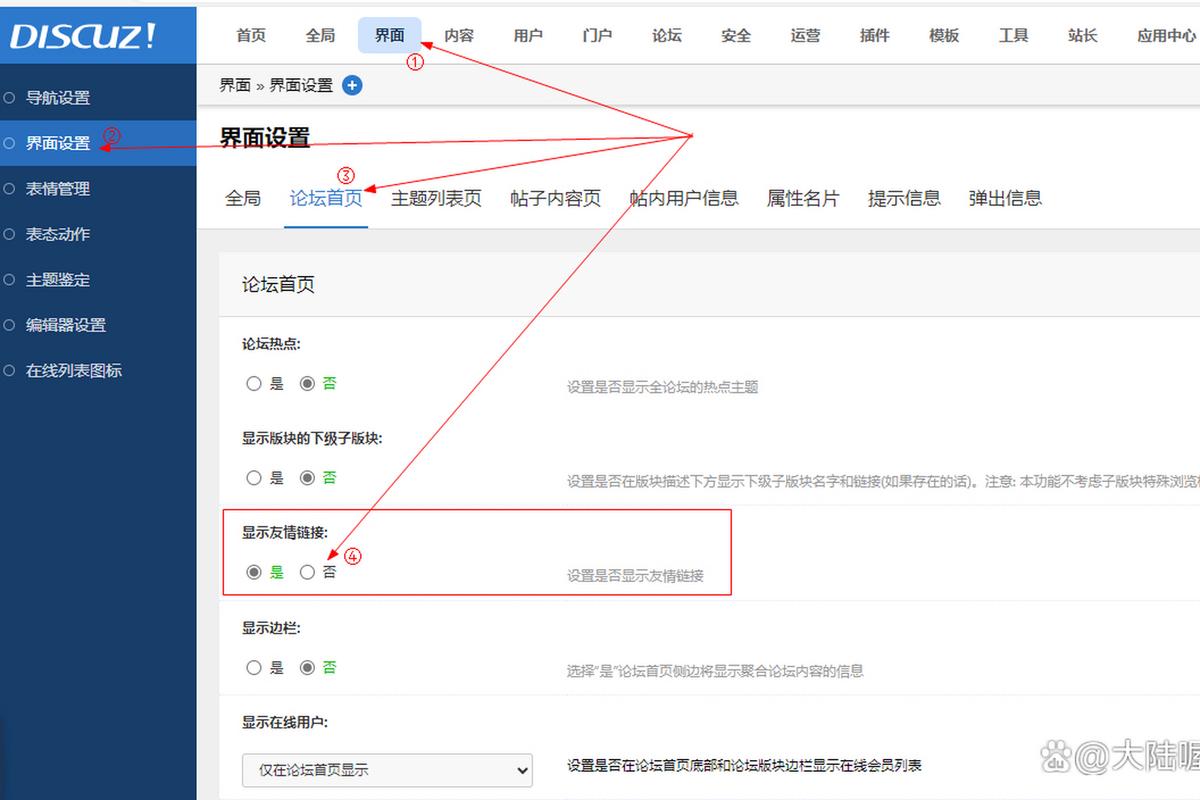Open the 显示在线用户 dropdown showing 仅在论坛首页显示
Screen dimensions: 1200x800
(x=387, y=771)
